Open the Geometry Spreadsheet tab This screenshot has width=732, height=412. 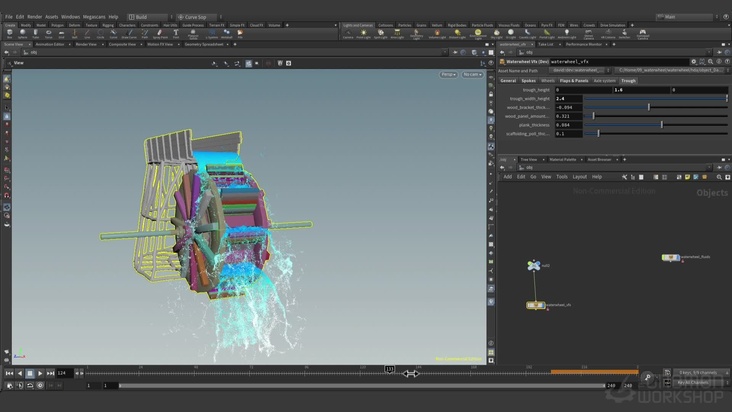(204, 44)
